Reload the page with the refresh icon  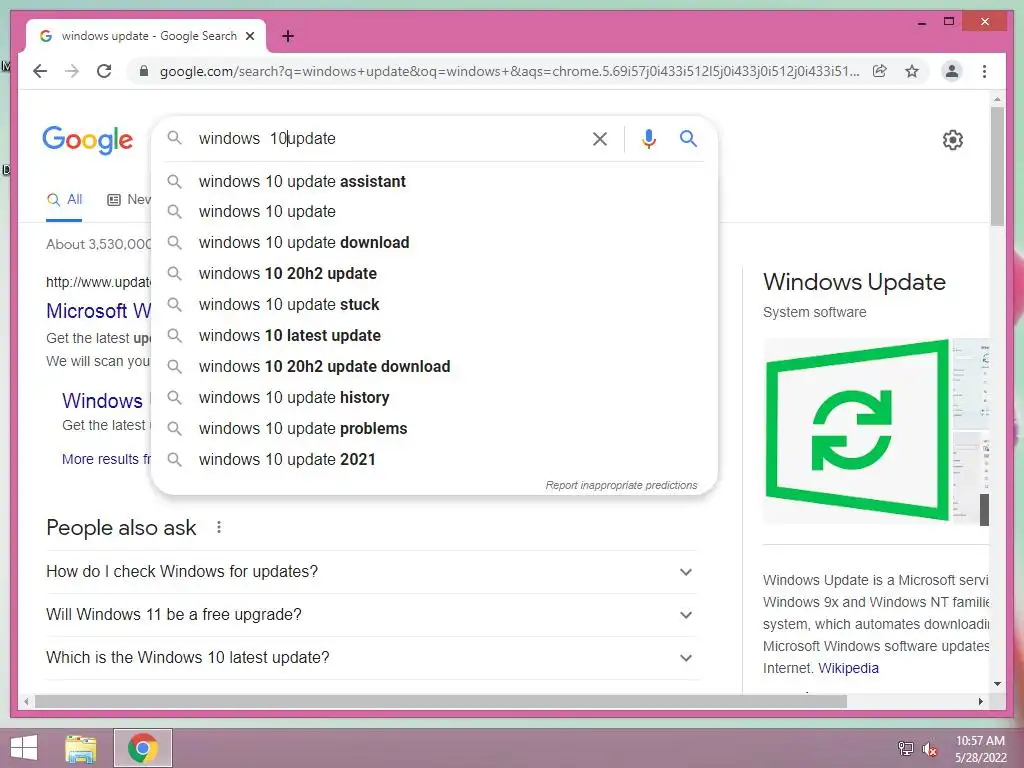pyautogui.click(x=104, y=71)
